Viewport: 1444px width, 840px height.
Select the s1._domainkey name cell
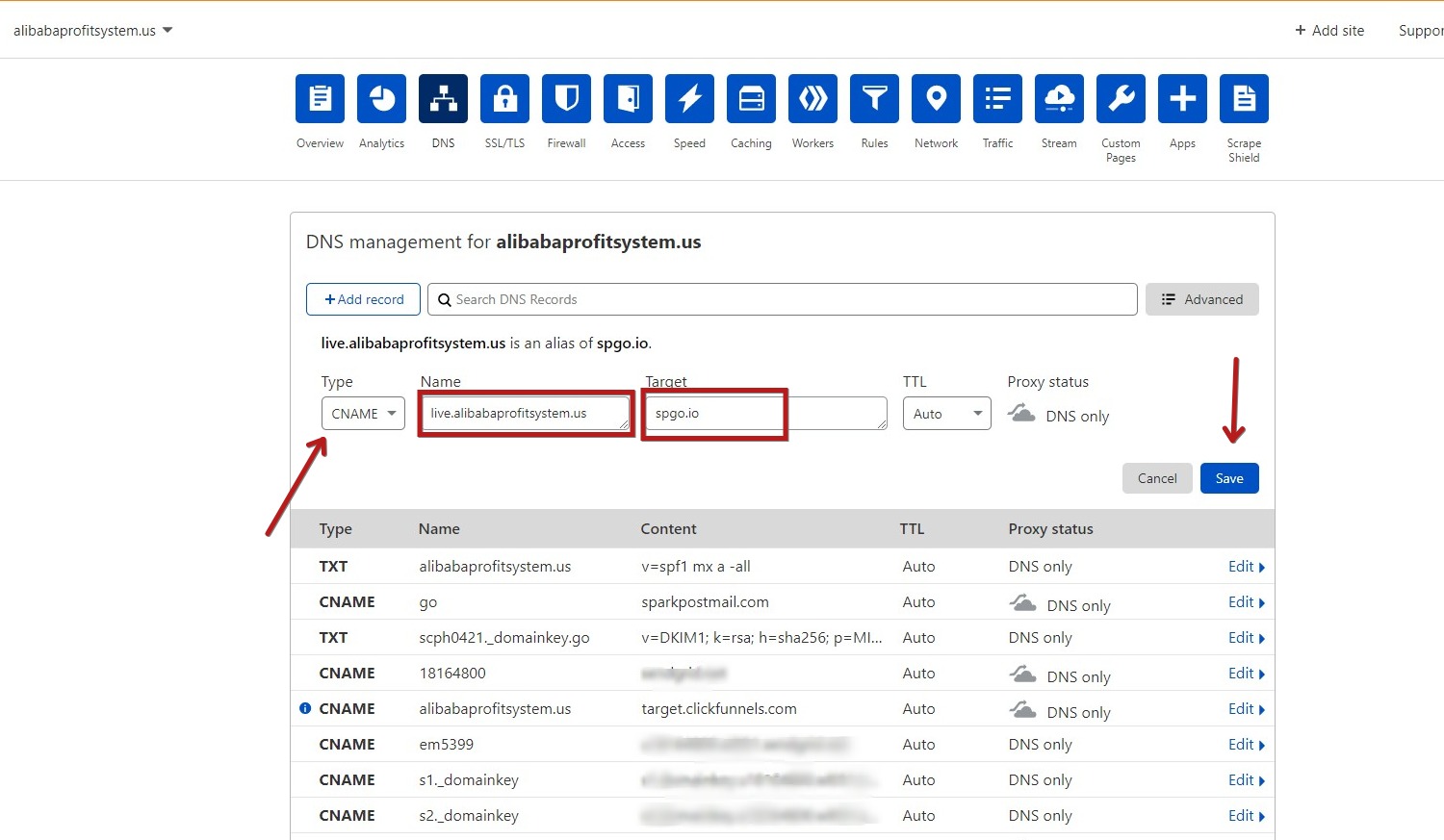(x=469, y=780)
